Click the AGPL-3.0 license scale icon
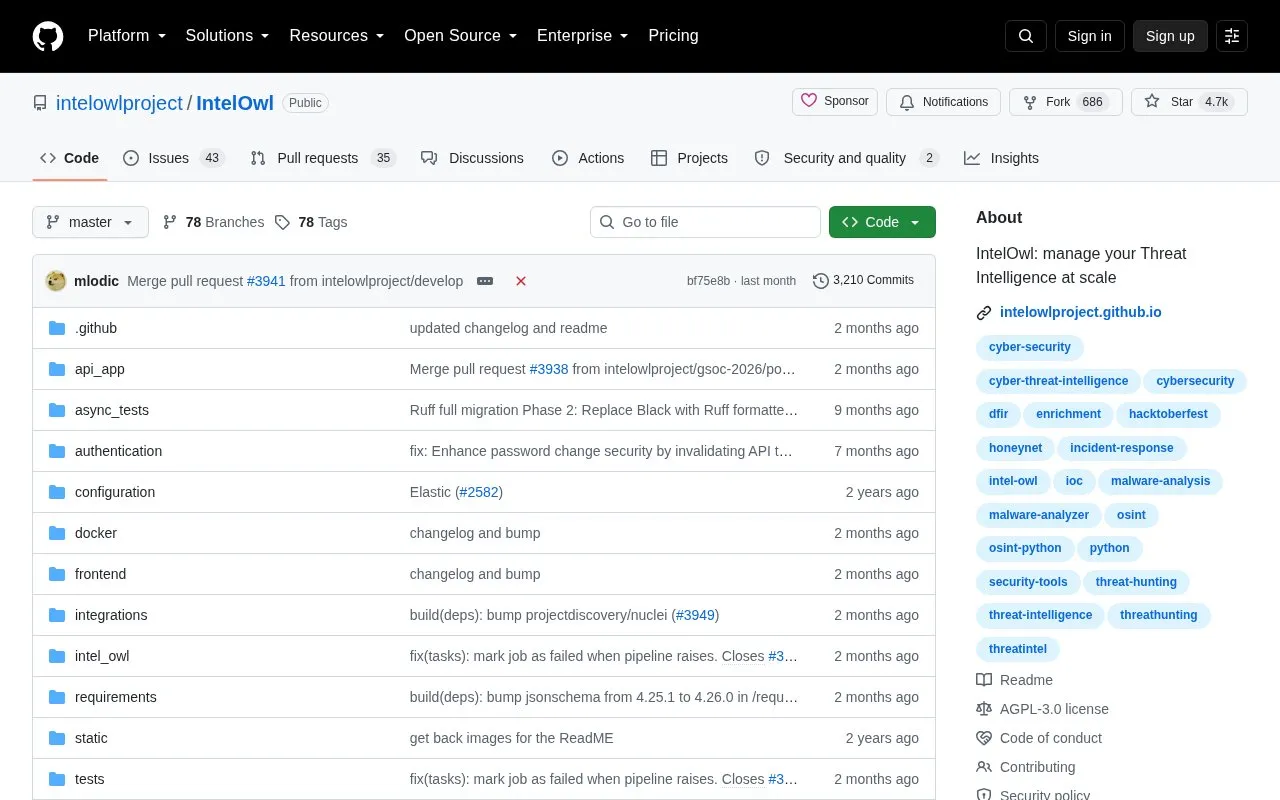 tap(984, 709)
